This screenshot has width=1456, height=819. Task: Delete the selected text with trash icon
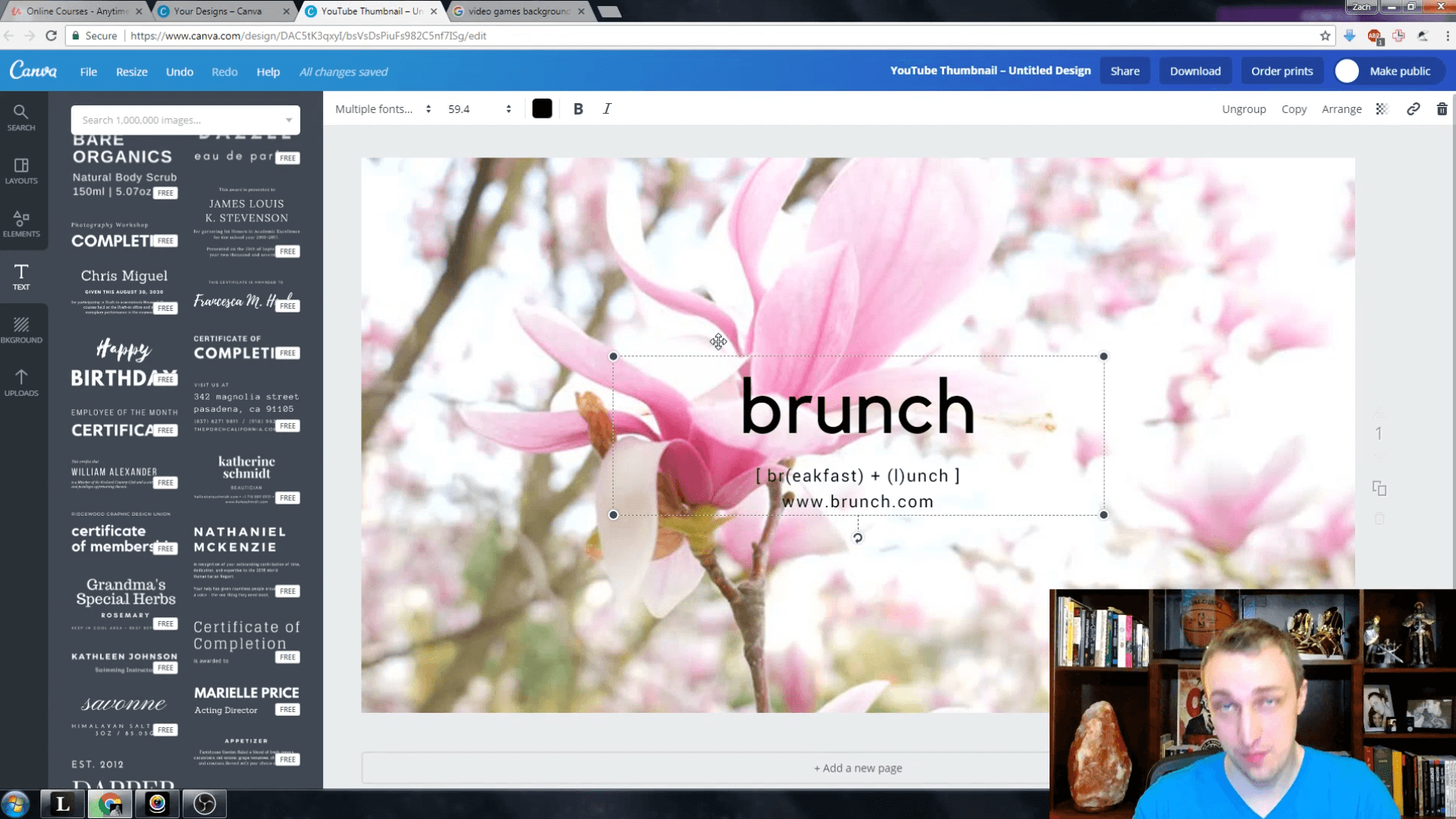[1442, 108]
